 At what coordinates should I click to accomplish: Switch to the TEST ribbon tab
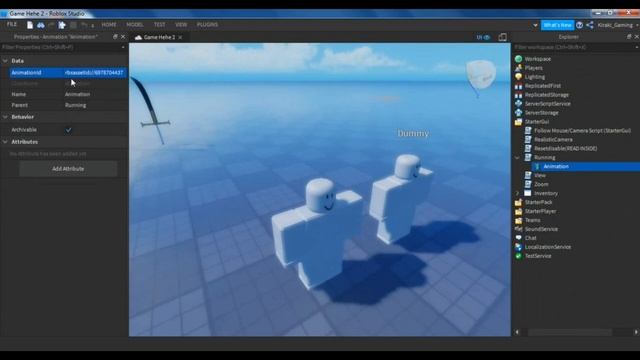[160, 25]
